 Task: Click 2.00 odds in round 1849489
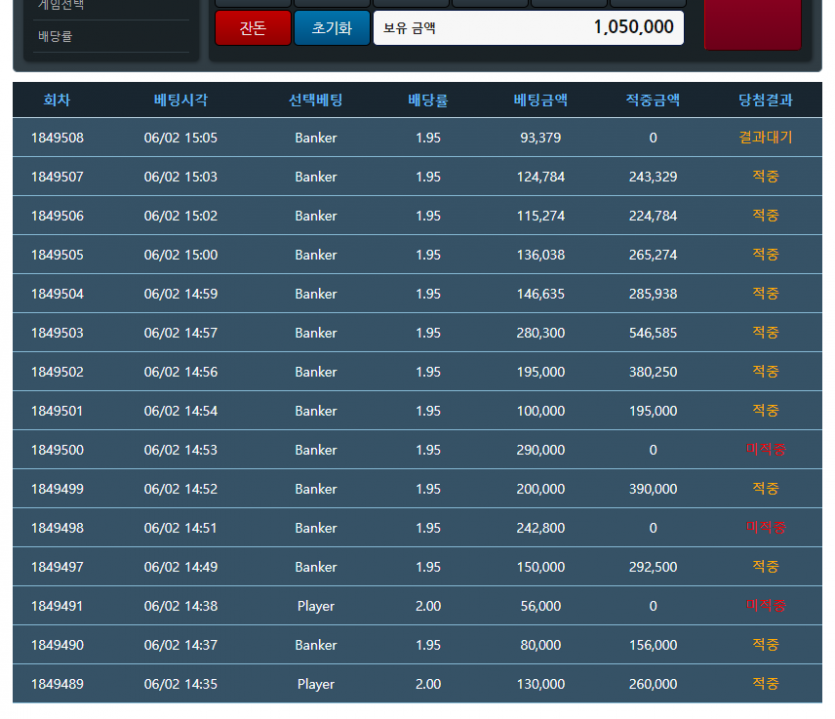point(428,684)
